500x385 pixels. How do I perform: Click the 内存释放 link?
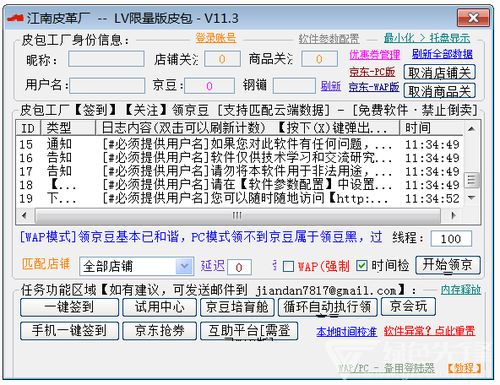tap(461, 289)
